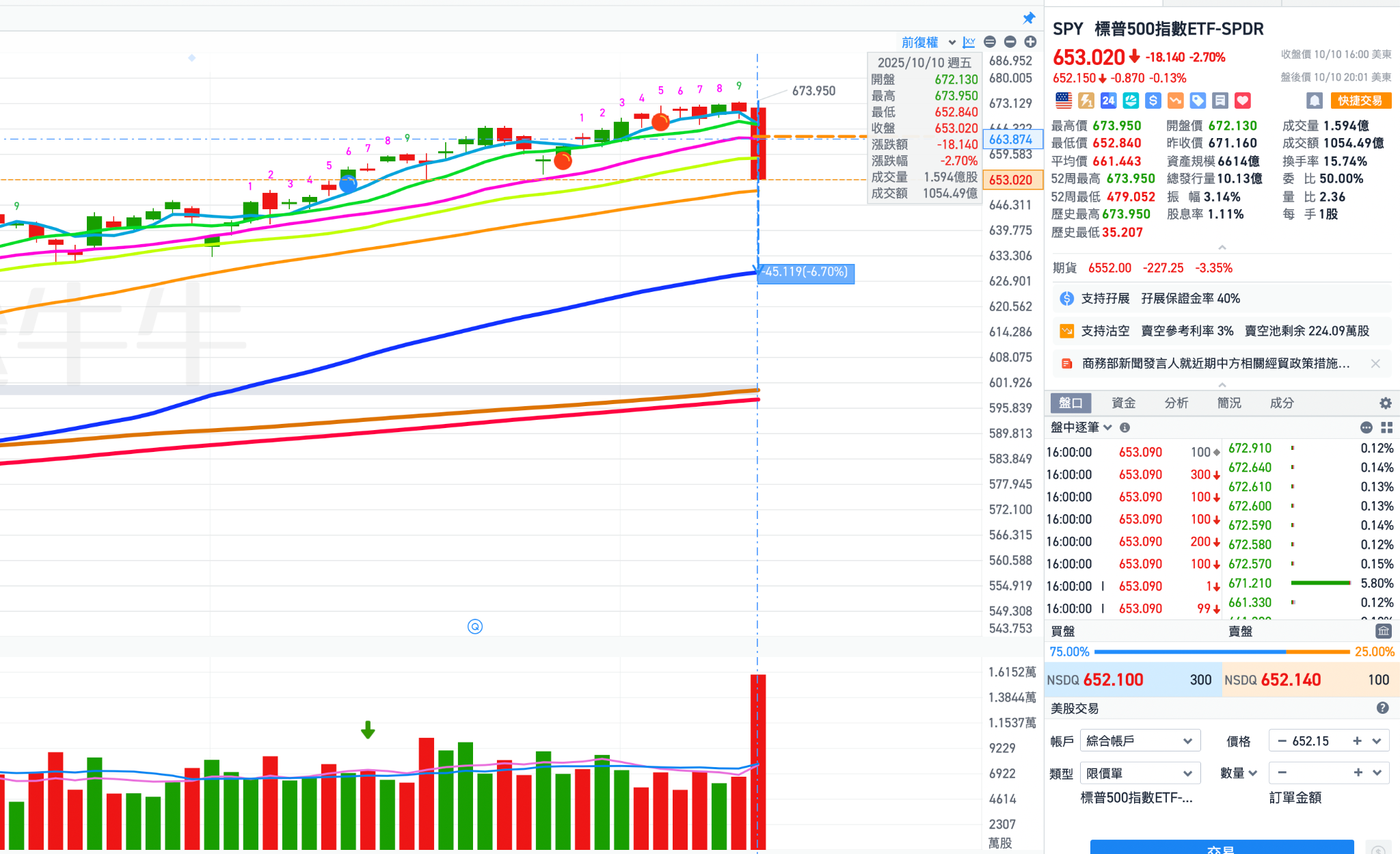Click the pin icon above the chart
This screenshot has height=854, width=1400.
[1029, 18]
